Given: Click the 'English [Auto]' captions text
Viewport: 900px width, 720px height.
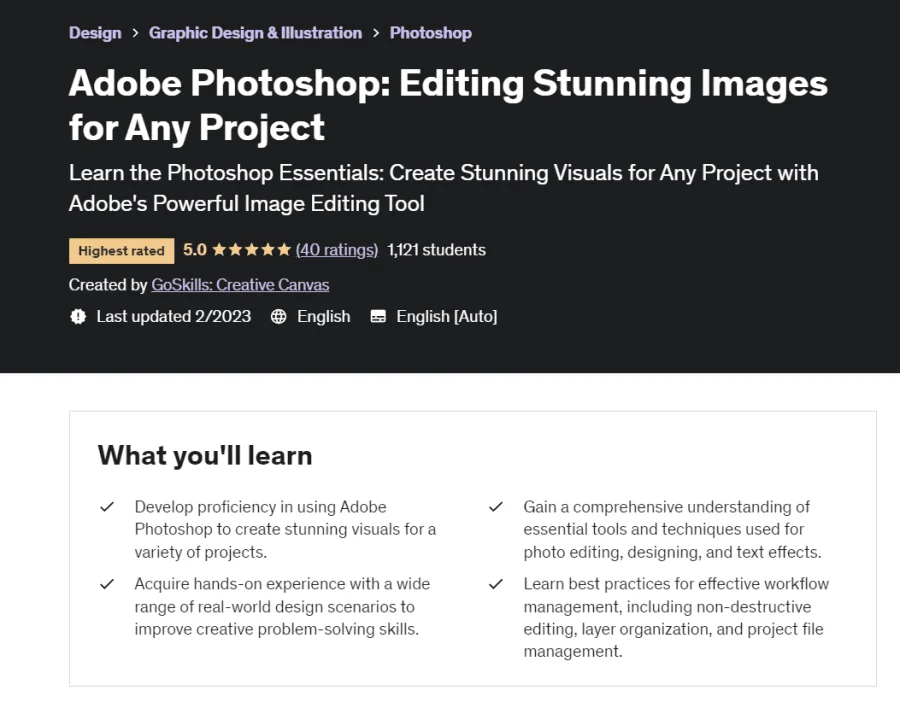Looking at the screenshot, I should pyautogui.click(x=447, y=316).
